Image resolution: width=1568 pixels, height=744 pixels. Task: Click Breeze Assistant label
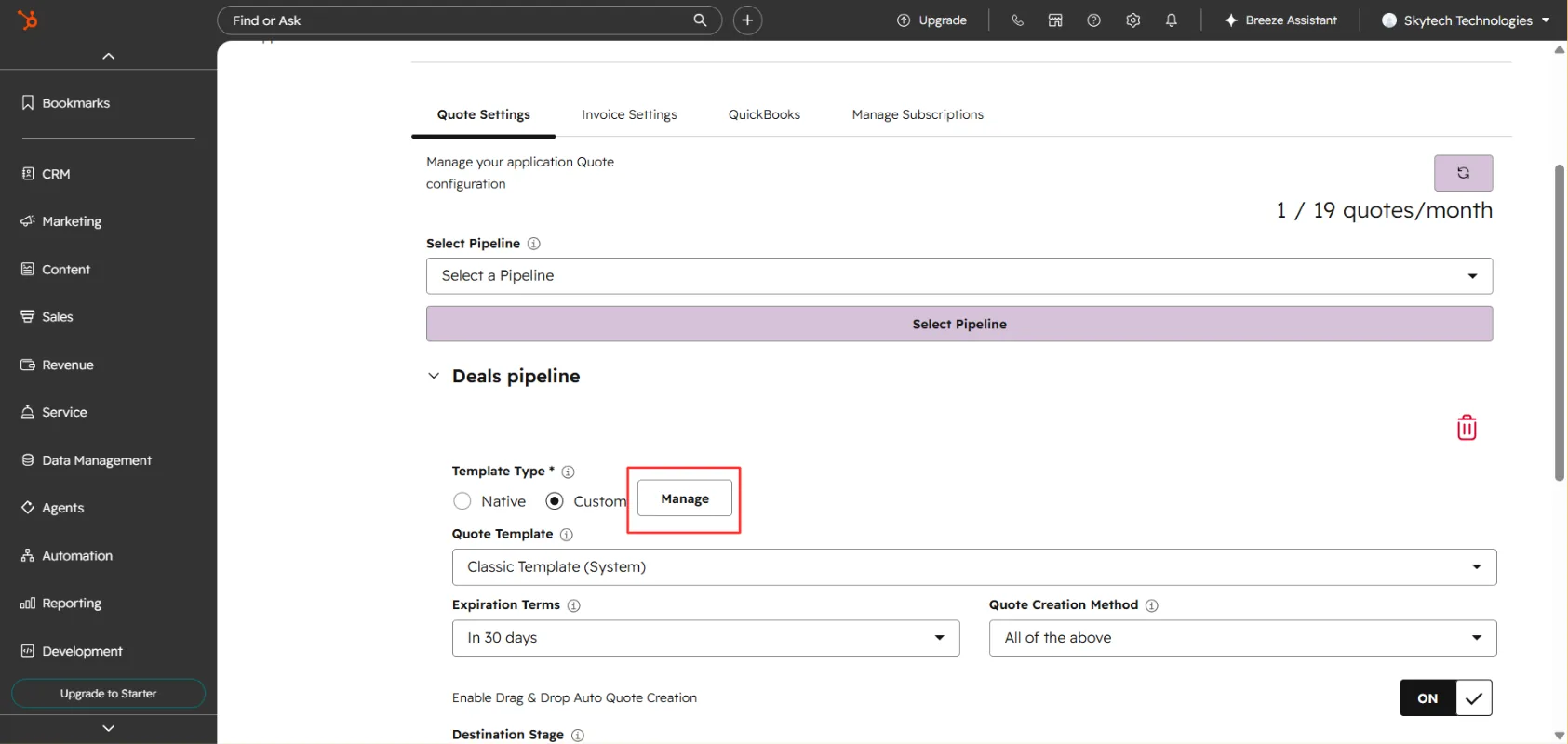(1291, 20)
